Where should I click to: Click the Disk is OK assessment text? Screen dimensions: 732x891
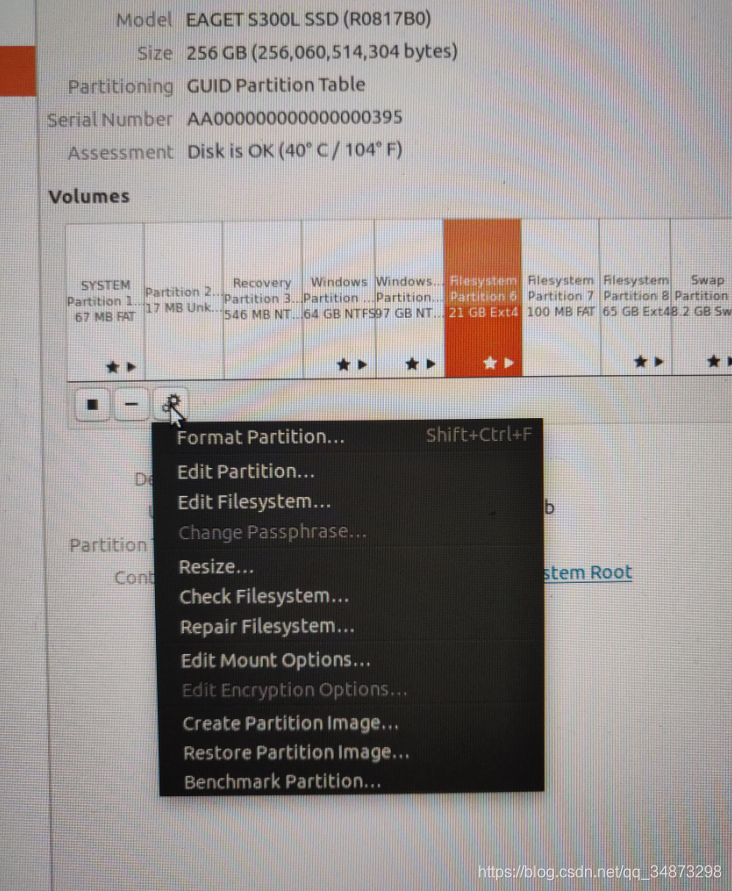point(294,151)
